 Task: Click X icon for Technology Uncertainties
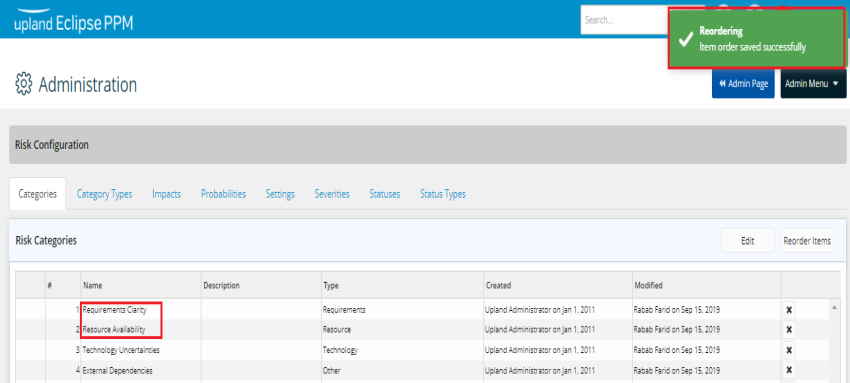click(x=789, y=350)
